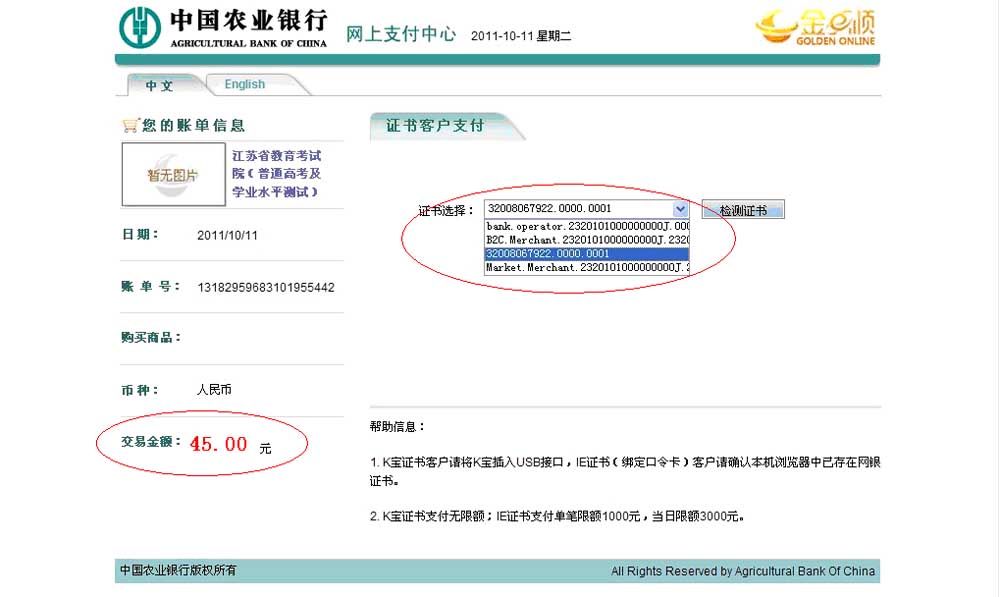1000x597 pixels.
Task: Expand the 证书选择 dropdown arrow
Action: 680,209
